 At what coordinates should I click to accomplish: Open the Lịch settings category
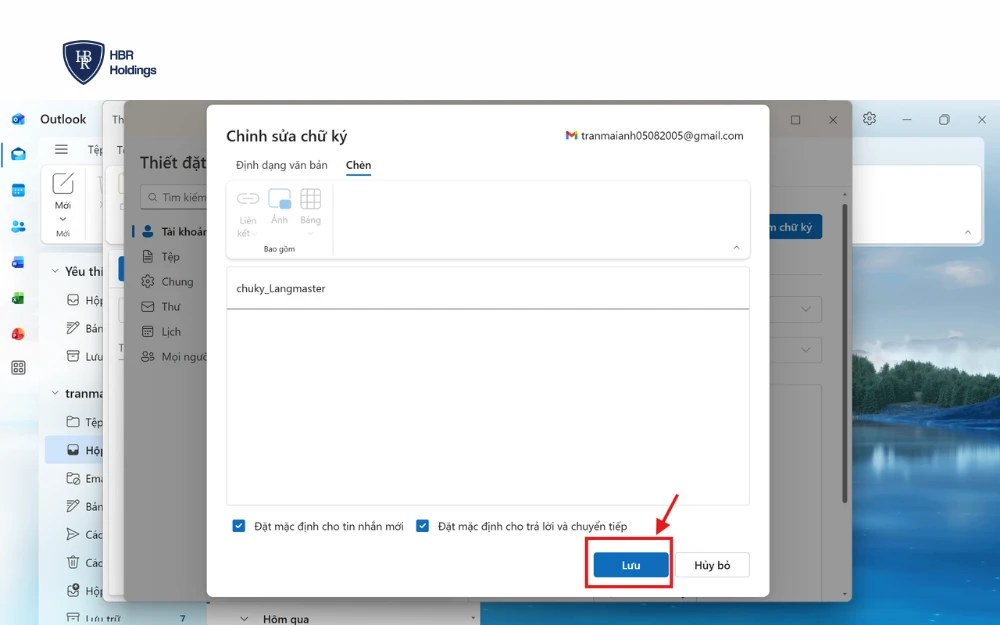click(x=161, y=332)
